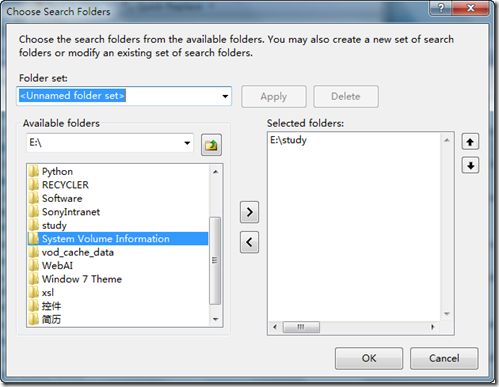The height and width of the screenshot is (387, 499).
Task: Click the Apply button
Action: pyautogui.click(x=274, y=96)
